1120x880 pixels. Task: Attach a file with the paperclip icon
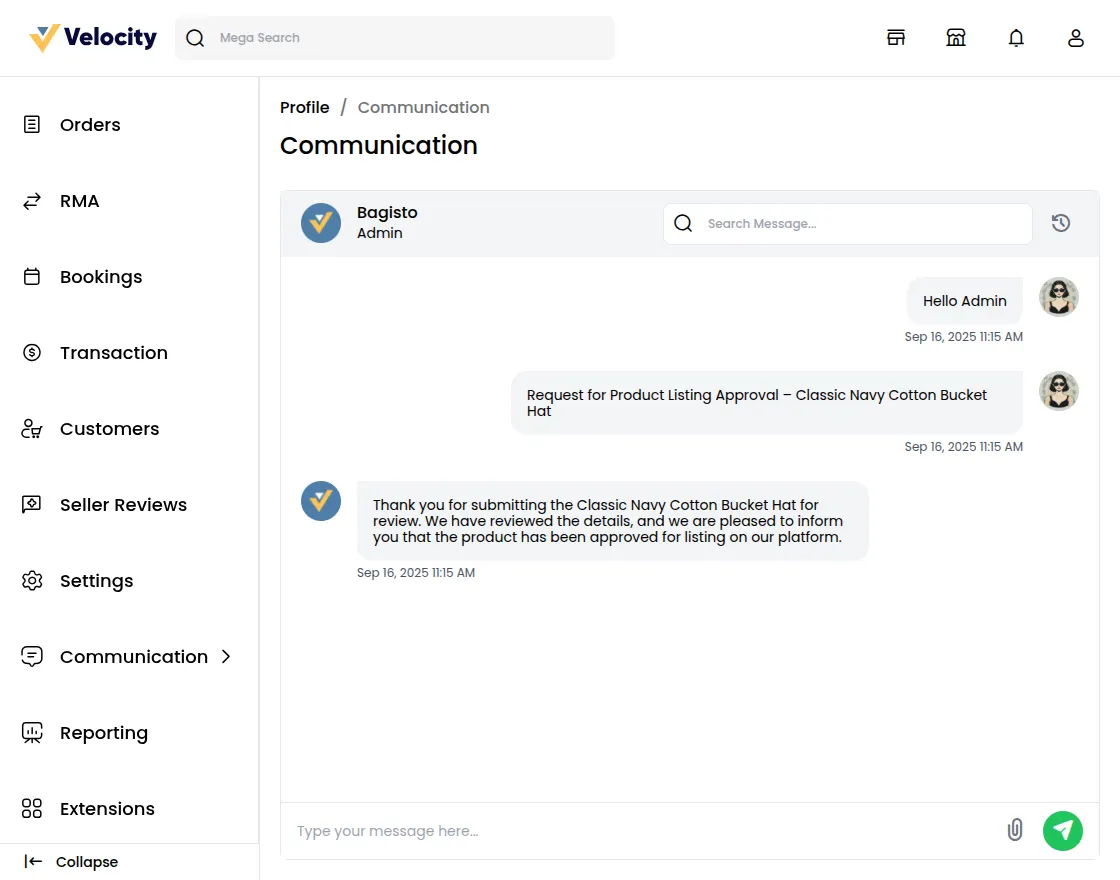point(1015,831)
